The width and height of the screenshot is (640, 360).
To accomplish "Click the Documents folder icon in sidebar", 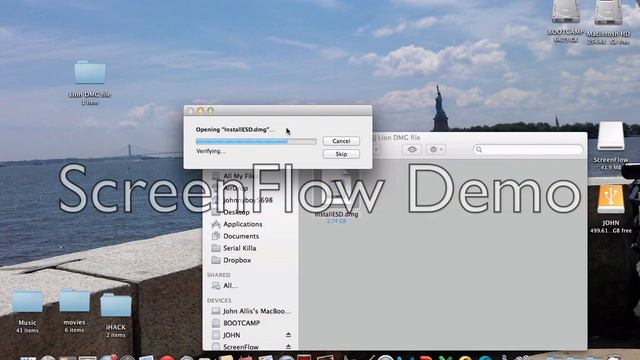I will point(216,236).
